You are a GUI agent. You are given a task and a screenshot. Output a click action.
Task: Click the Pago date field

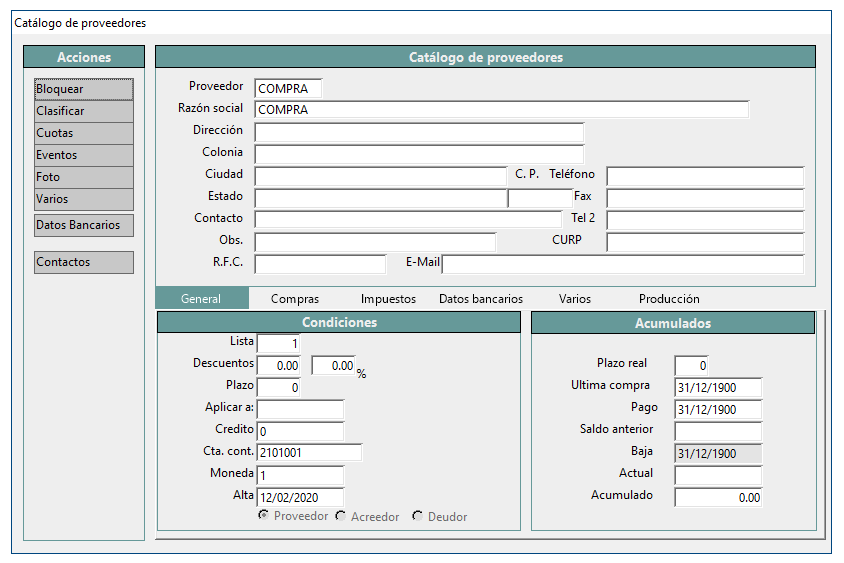coord(718,410)
